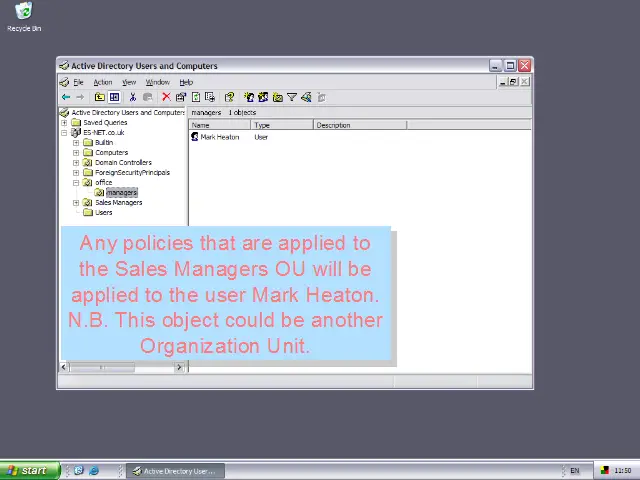Screen dimensions: 640x480
Task: Select the ES-NET.co.uk domain
Action: click(104, 133)
